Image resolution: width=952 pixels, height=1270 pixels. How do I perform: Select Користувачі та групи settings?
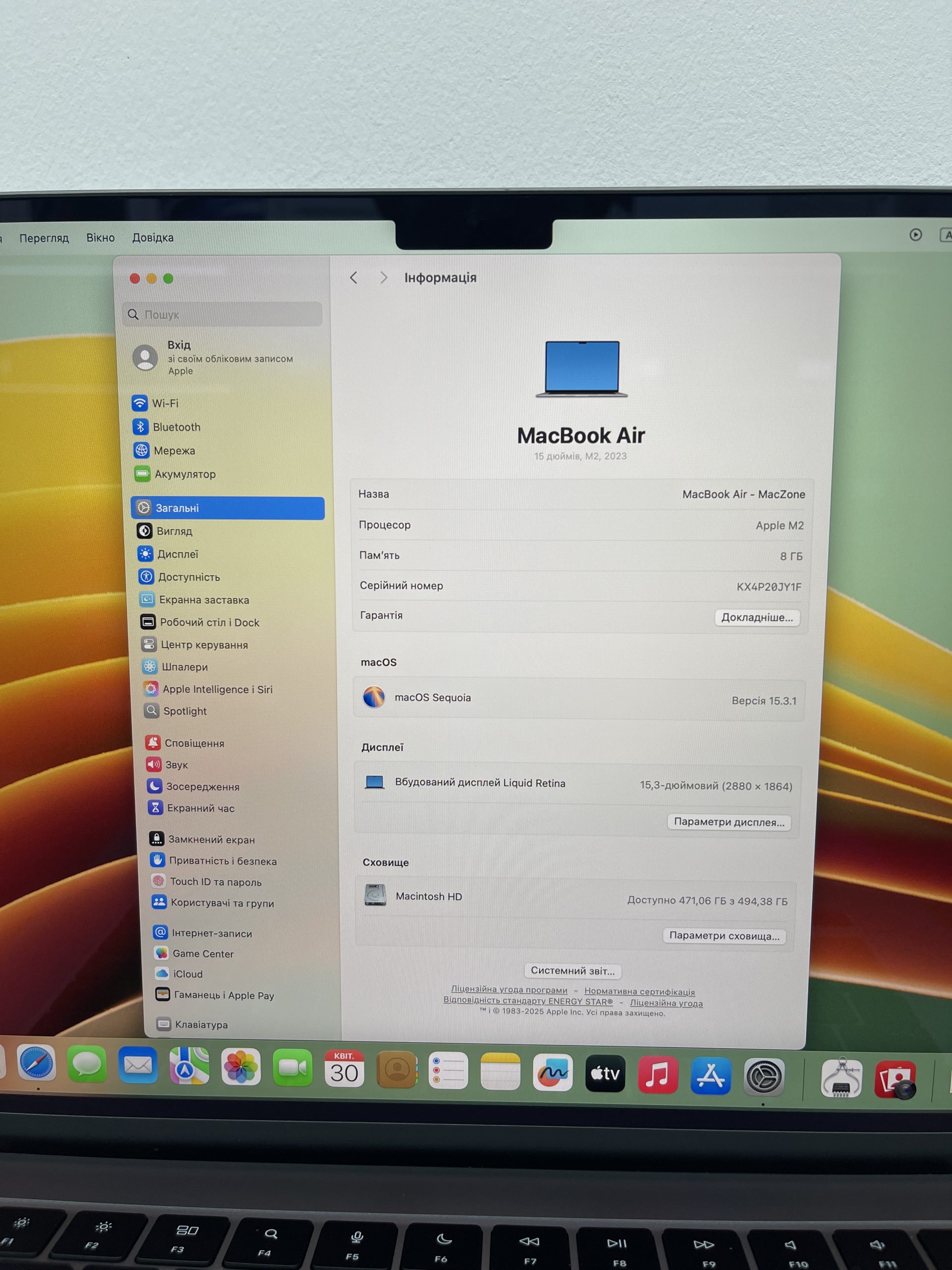coord(213,902)
